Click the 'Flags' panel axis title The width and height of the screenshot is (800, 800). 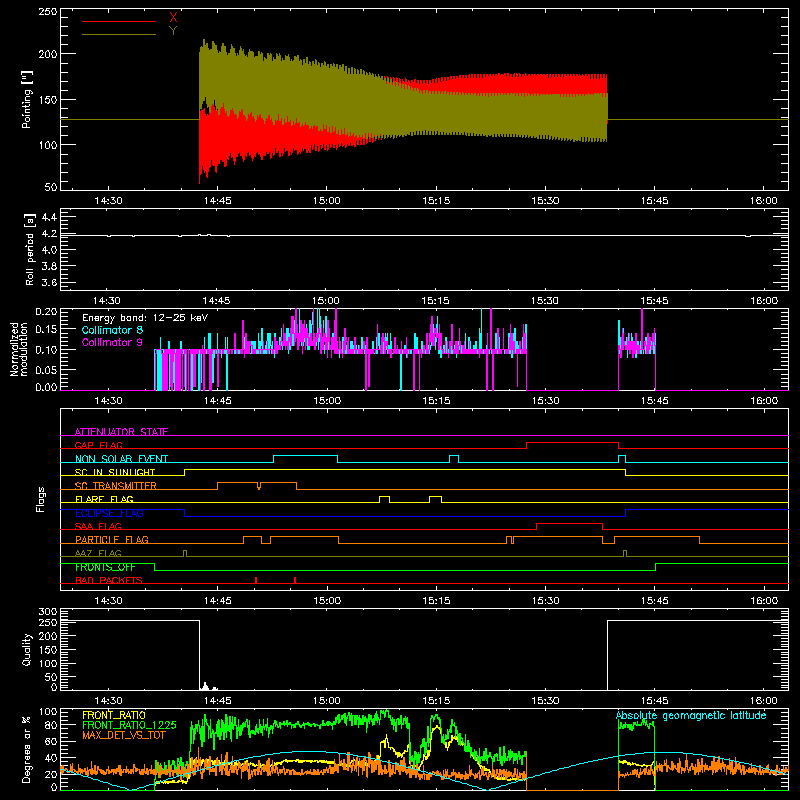tap(40, 499)
